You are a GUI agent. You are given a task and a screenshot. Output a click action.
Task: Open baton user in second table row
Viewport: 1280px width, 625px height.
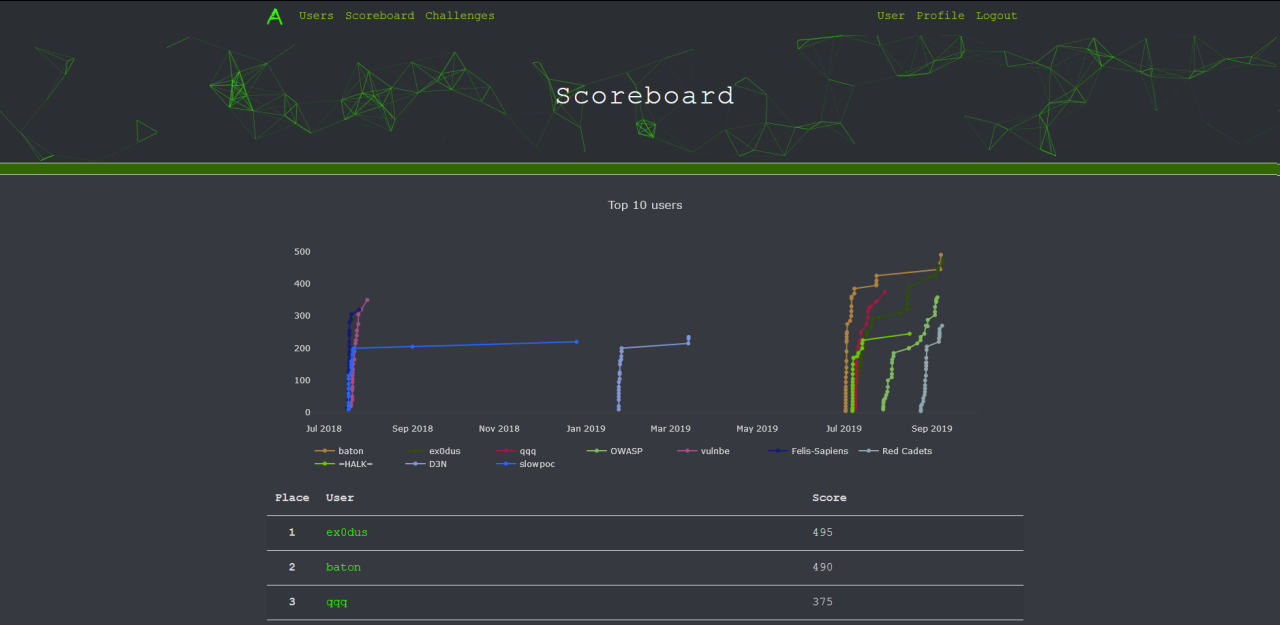pyautogui.click(x=343, y=567)
